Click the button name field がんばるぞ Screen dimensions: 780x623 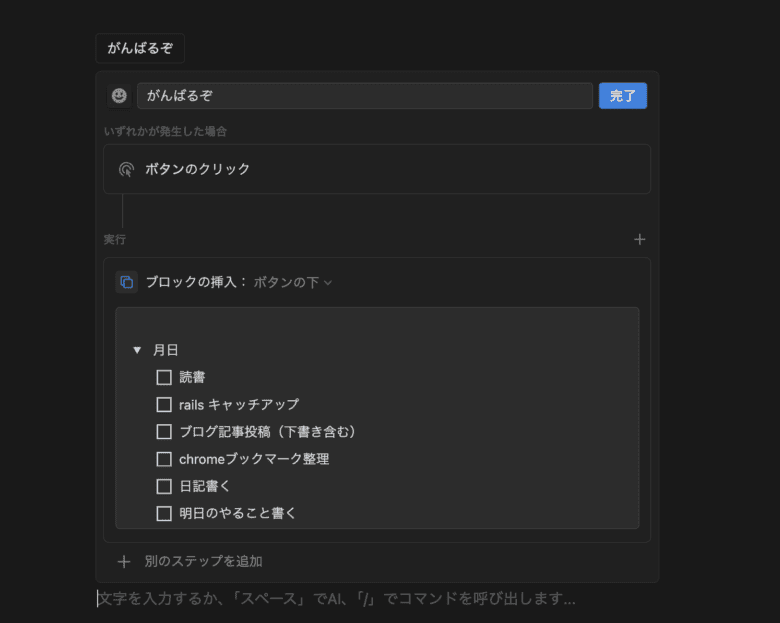pyautogui.click(x=365, y=96)
